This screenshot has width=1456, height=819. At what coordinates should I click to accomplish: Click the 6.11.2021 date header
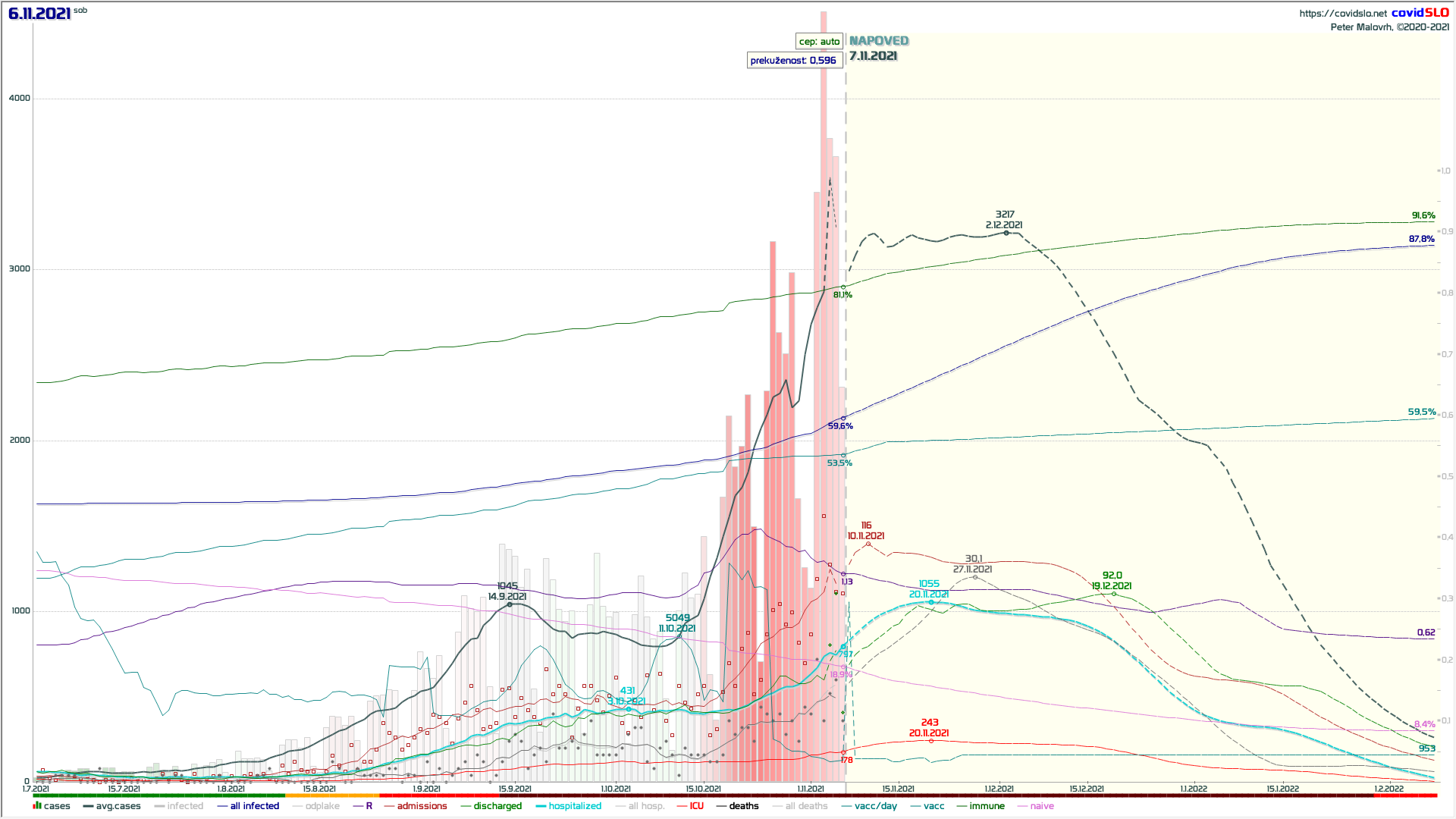(x=39, y=13)
